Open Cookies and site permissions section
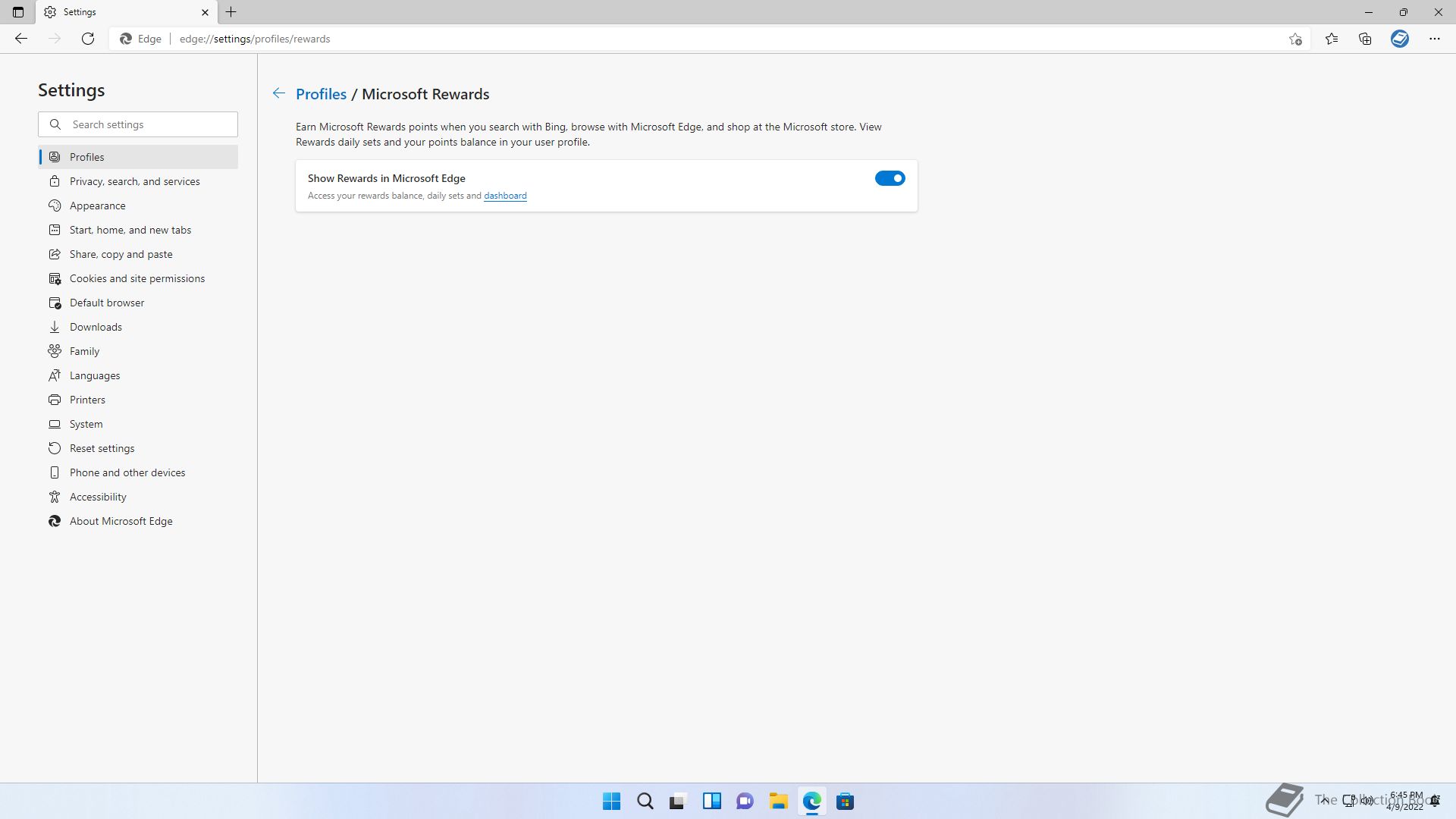 click(x=138, y=278)
